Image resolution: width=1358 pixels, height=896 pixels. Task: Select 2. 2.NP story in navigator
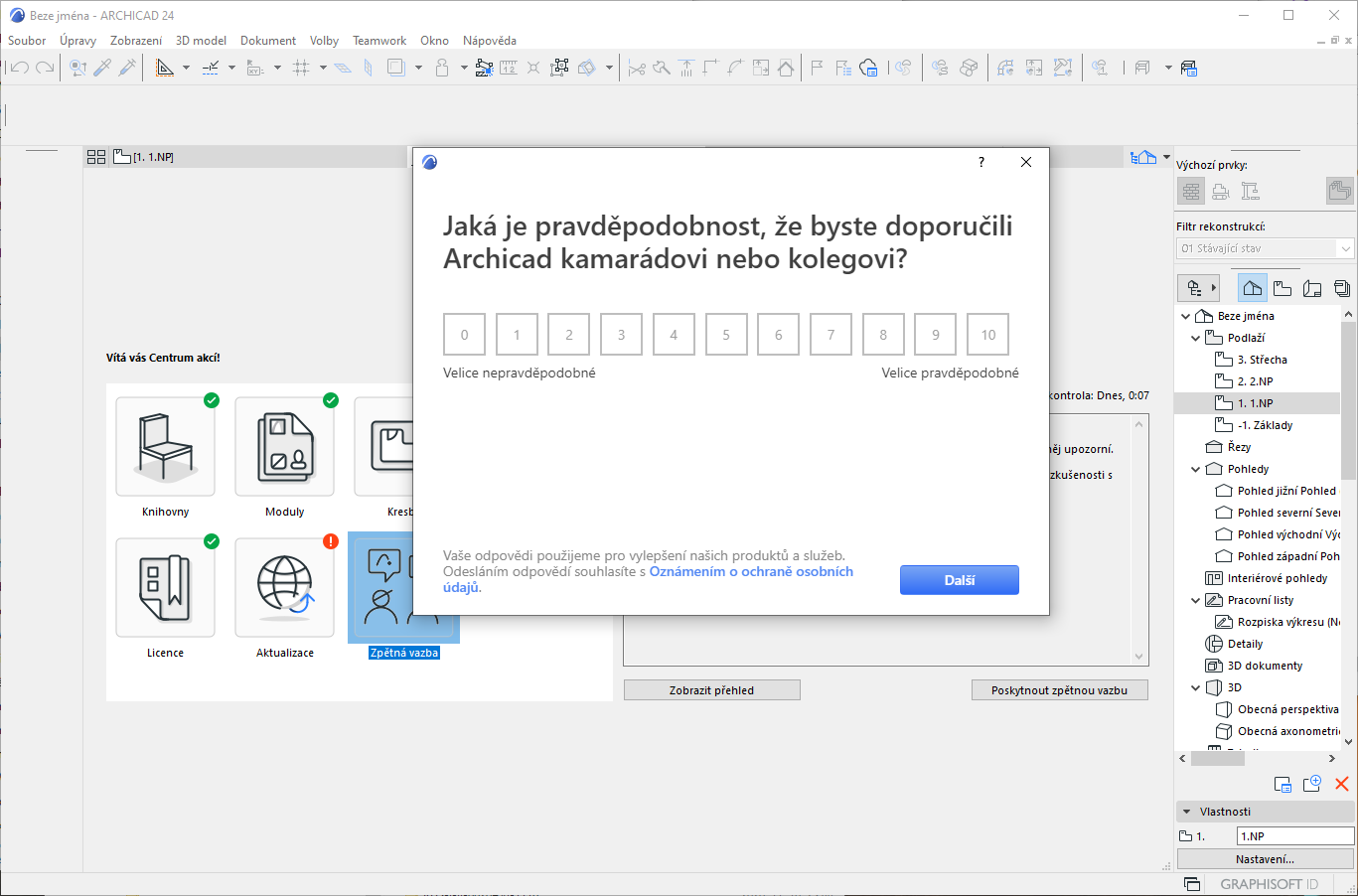point(1255,381)
